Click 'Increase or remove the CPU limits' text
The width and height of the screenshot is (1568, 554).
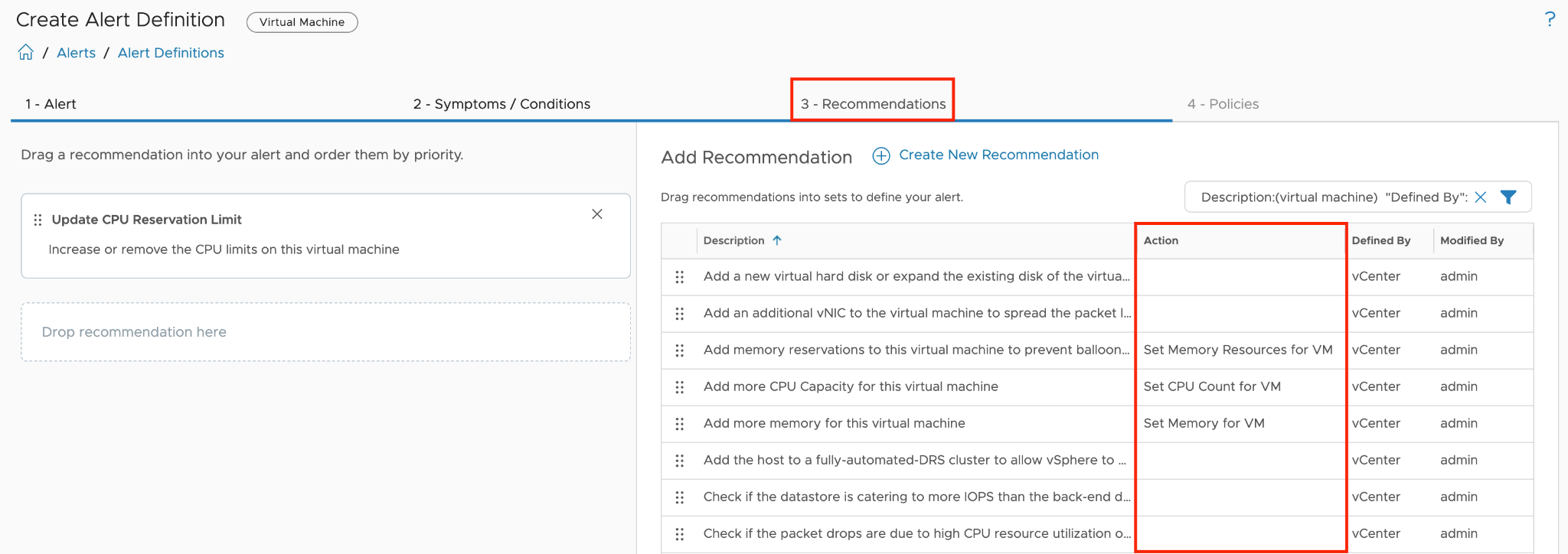[224, 249]
